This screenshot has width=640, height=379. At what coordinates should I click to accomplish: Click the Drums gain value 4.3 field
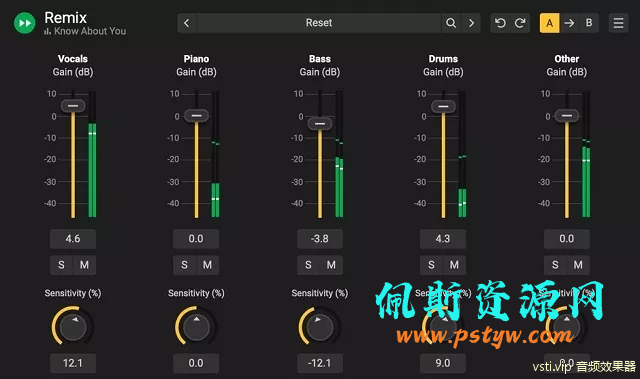coord(443,239)
